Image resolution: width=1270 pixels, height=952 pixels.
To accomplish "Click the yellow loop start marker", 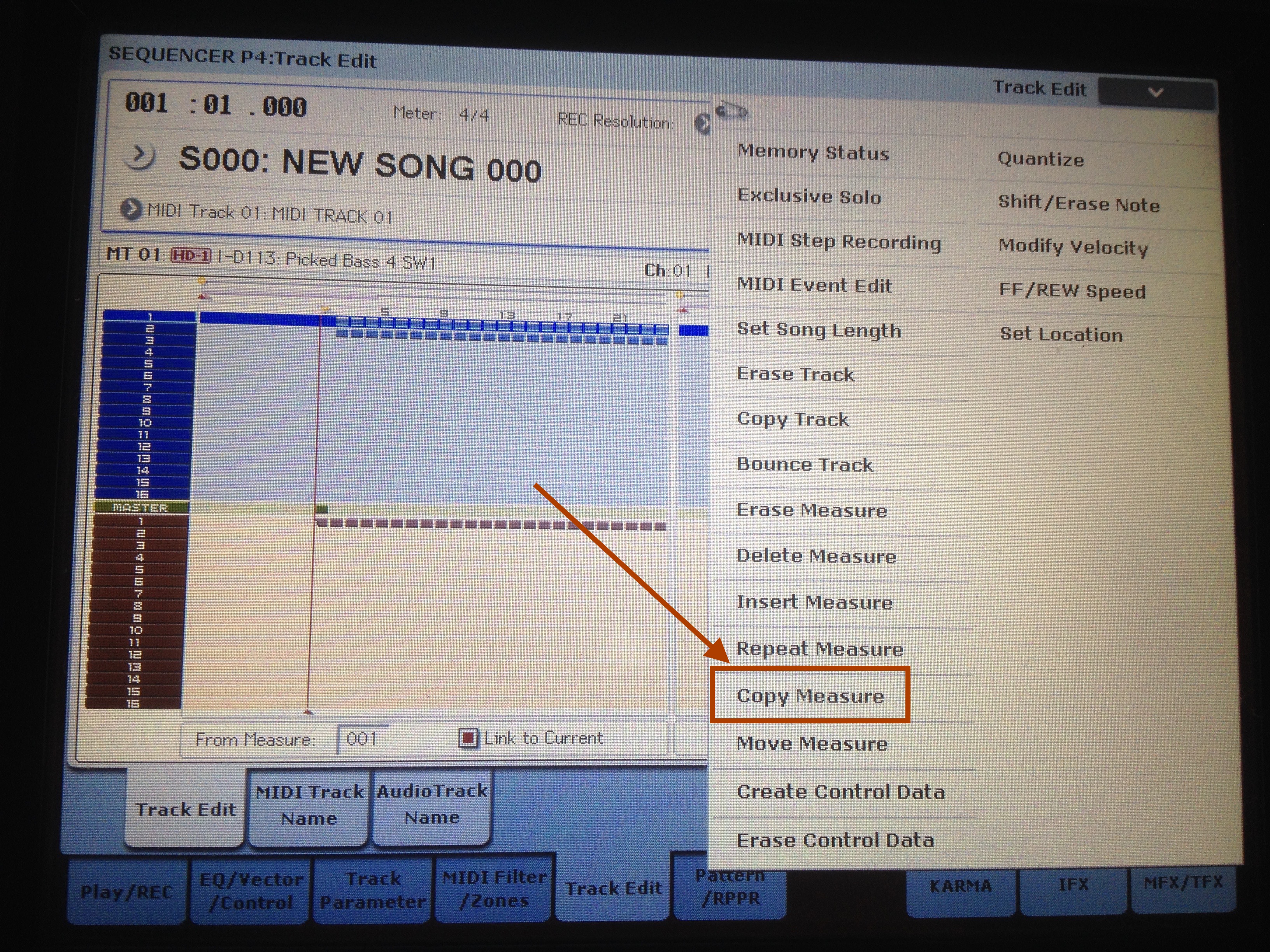I will tap(202, 281).
